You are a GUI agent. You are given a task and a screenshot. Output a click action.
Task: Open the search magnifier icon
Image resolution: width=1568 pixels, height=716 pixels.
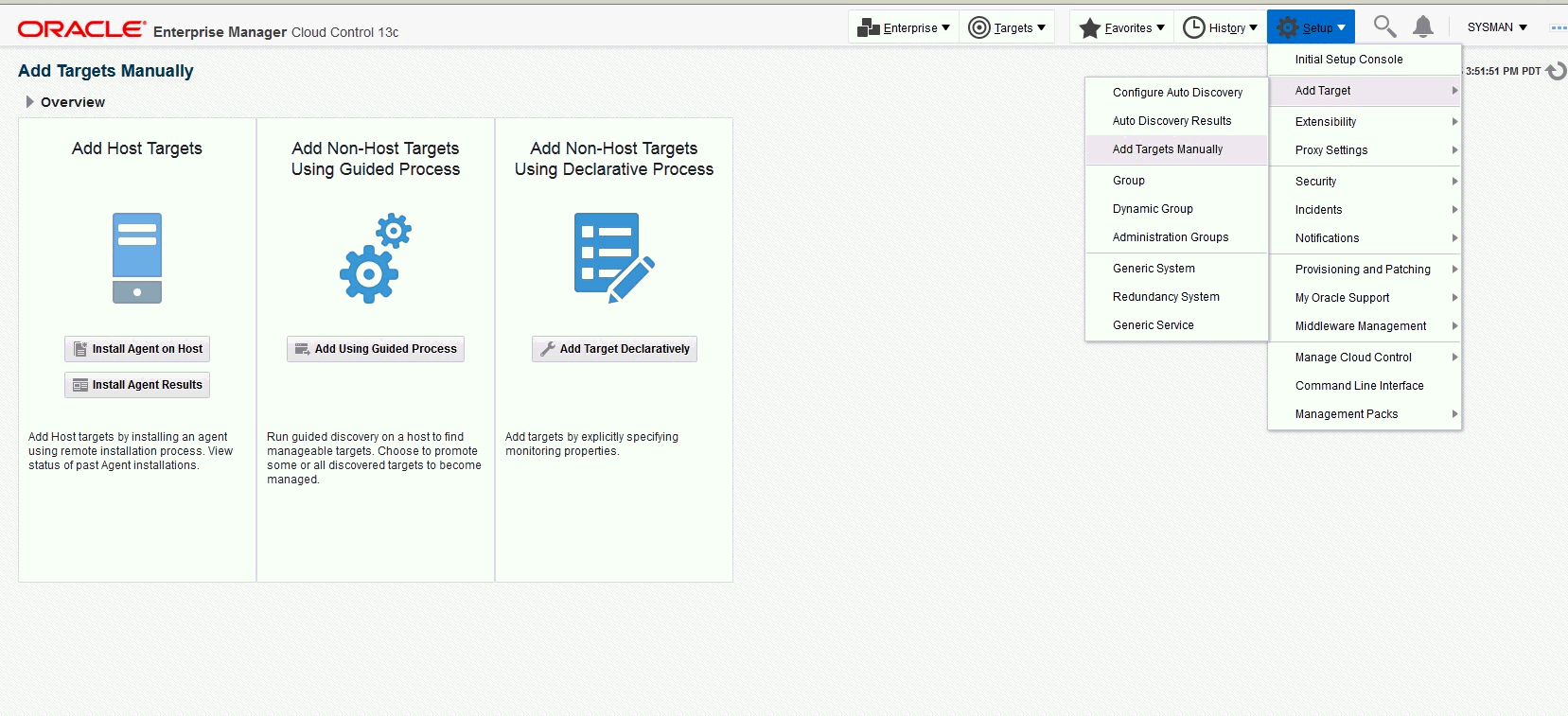coord(1384,26)
